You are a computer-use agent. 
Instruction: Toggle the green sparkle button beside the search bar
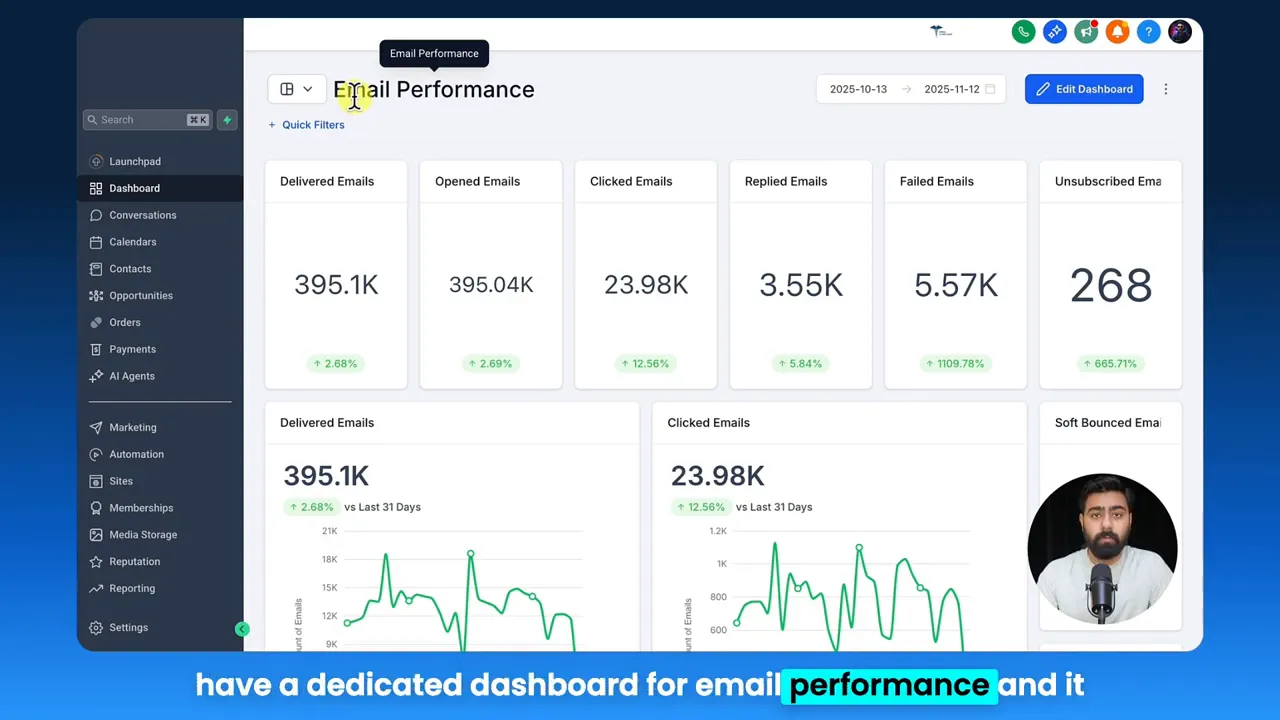pyautogui.click(x=226, y=119)
